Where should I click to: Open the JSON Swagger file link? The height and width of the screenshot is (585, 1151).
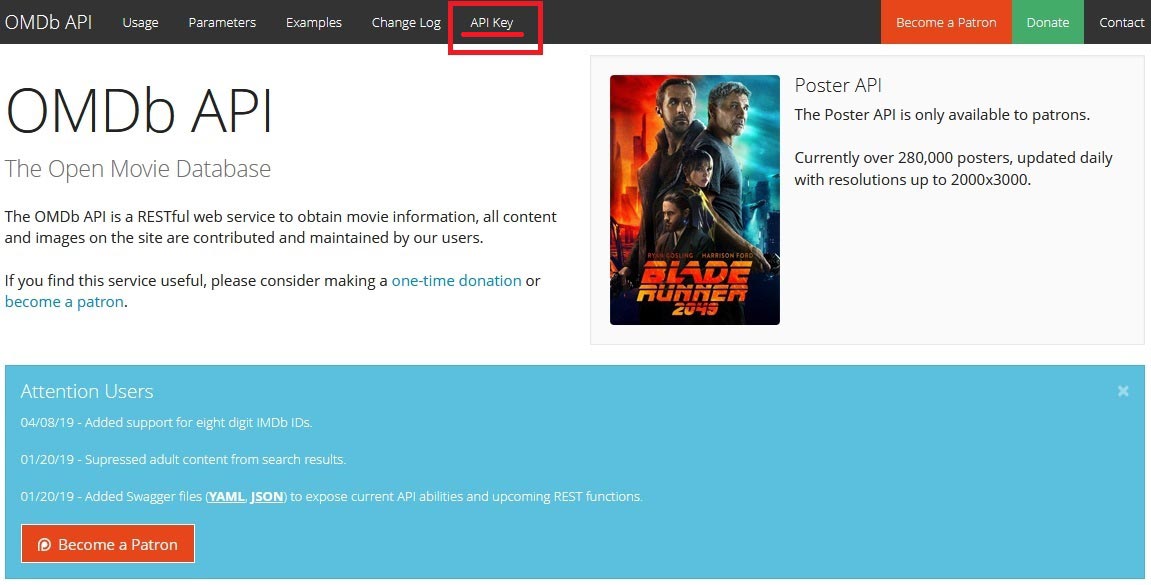[266, 496]
